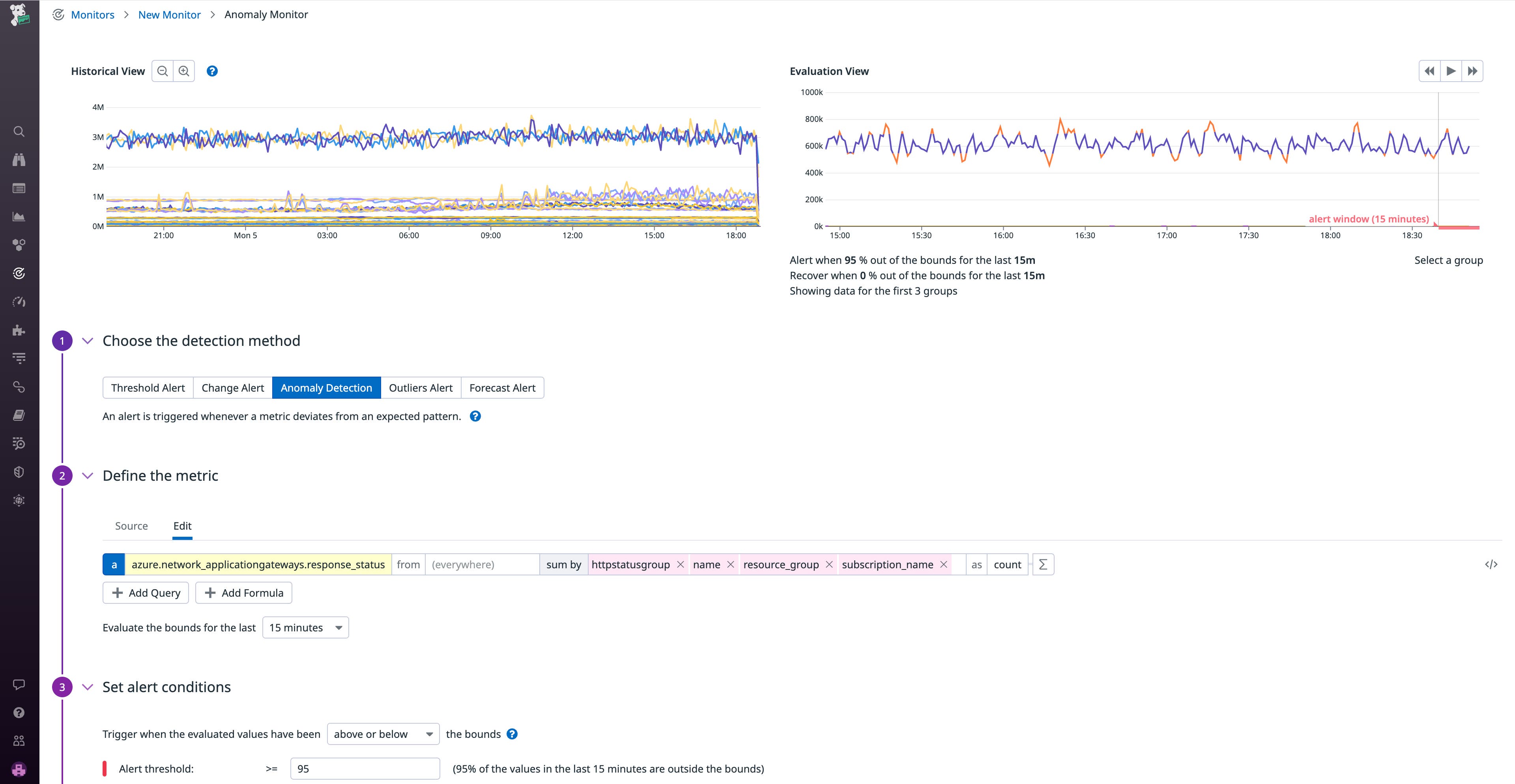Open Watchdog from the left sidebar
The height and width of the screenshot is (784, 1515).
tap(19, 159)
